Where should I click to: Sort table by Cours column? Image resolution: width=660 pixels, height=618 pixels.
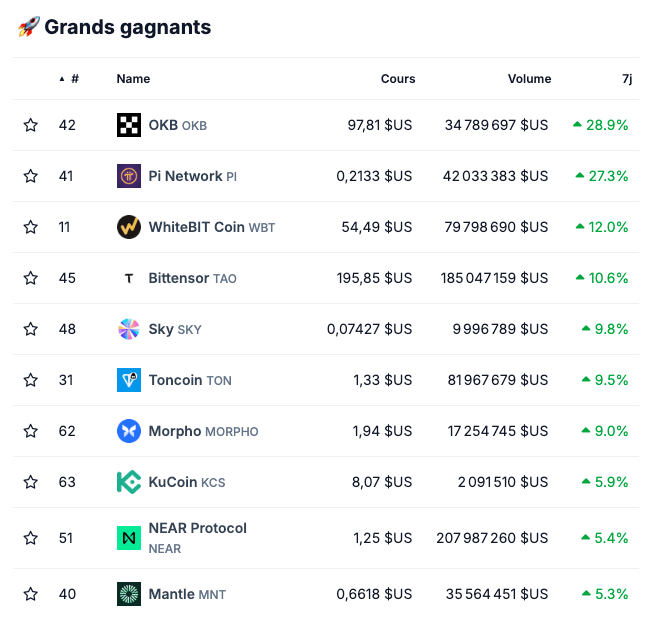click(397, 79)
